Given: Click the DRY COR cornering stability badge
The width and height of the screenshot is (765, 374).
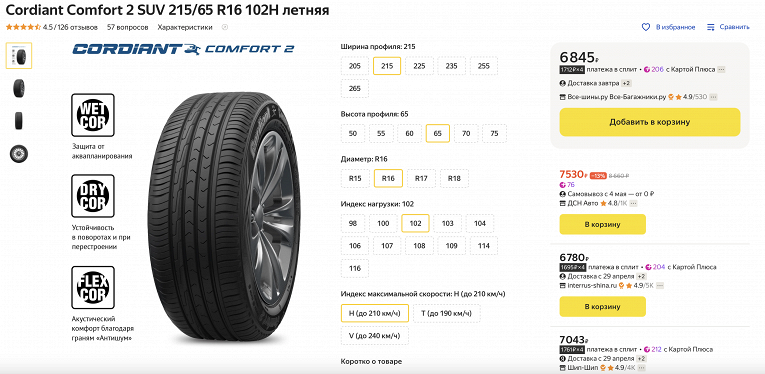Looking at the screenshot, I should 93,196.
